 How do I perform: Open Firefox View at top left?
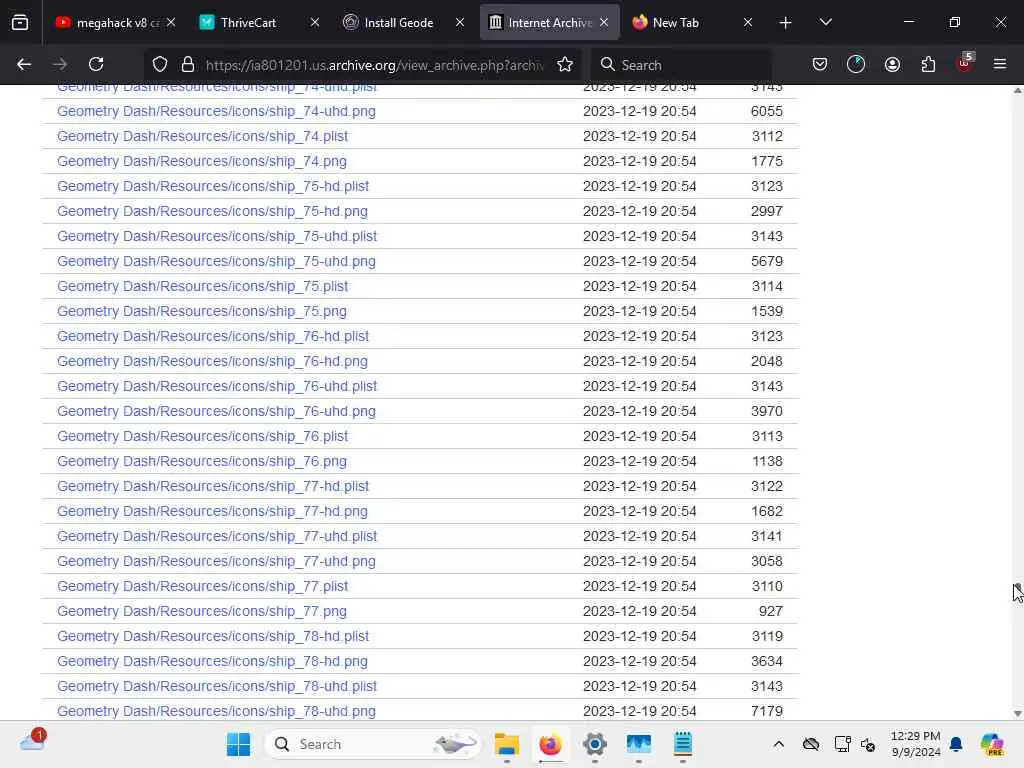coord(20,22)
